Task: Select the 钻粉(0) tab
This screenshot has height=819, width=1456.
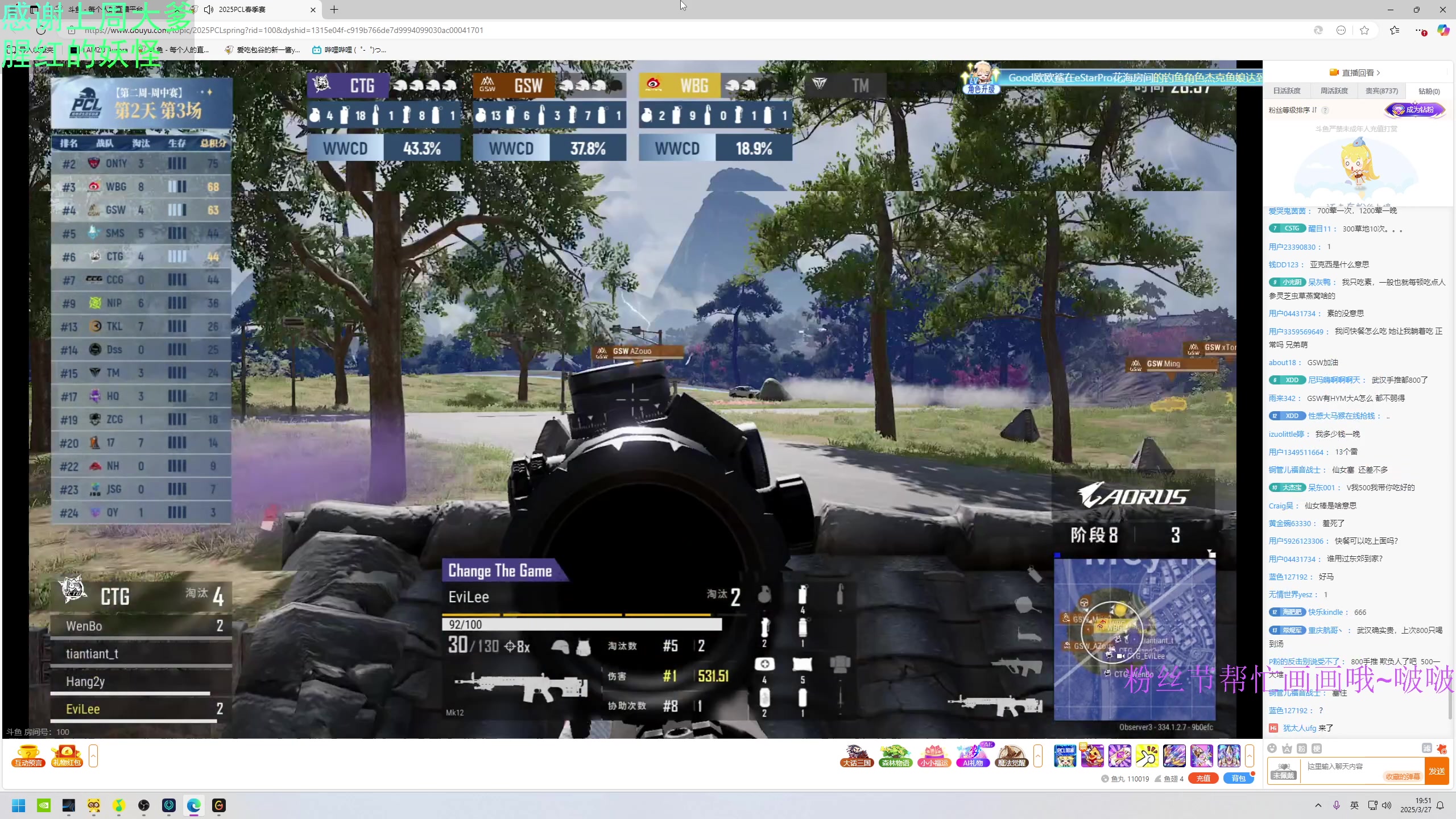Action: pos(1429,91)
